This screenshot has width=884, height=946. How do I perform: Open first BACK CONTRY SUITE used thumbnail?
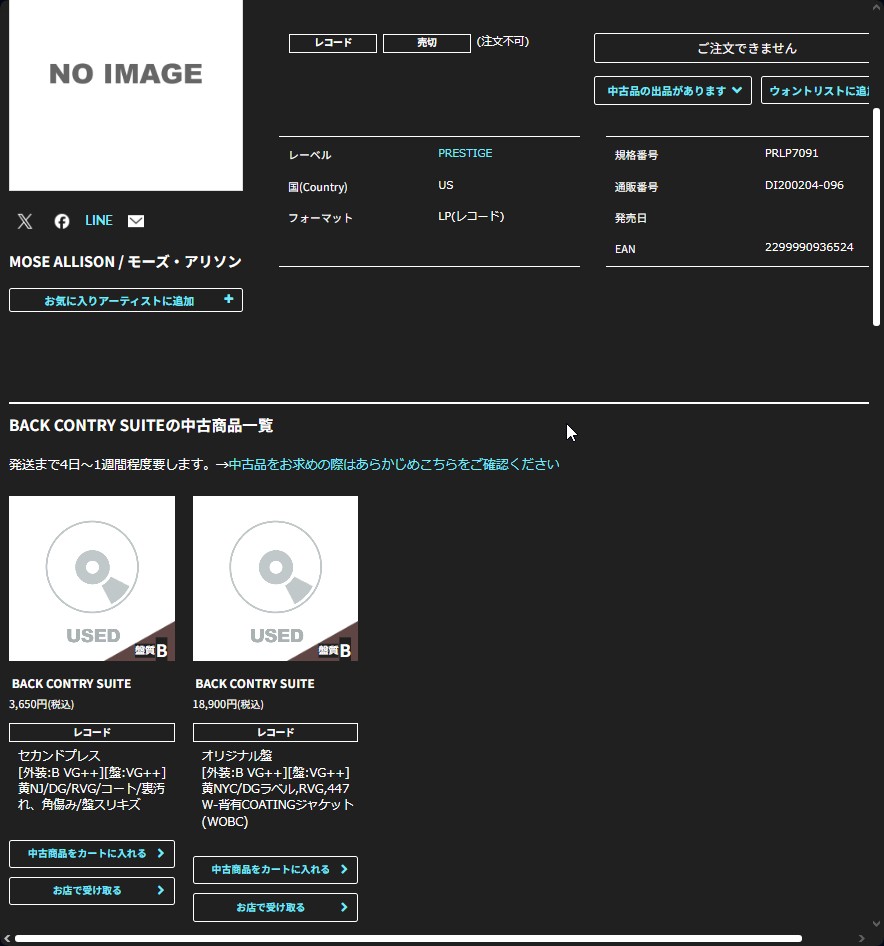pos(92,578)
